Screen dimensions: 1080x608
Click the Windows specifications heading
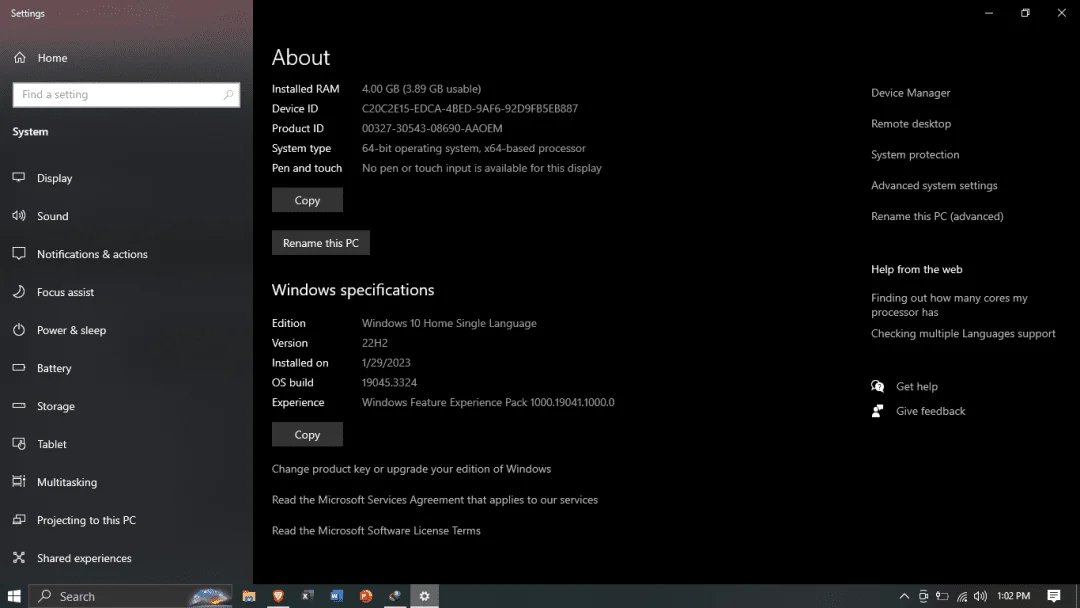click(x=353, y=290)
